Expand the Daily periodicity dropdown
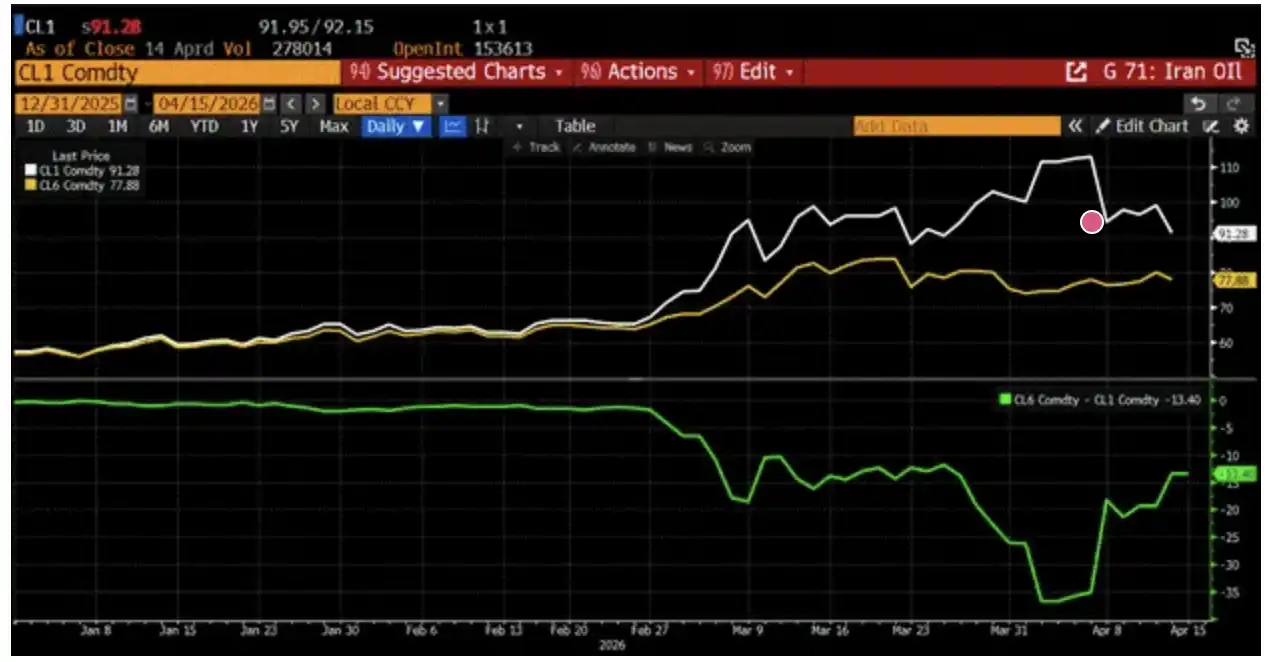The height and width of the screenshot is (662, 1268). [396, 126]
